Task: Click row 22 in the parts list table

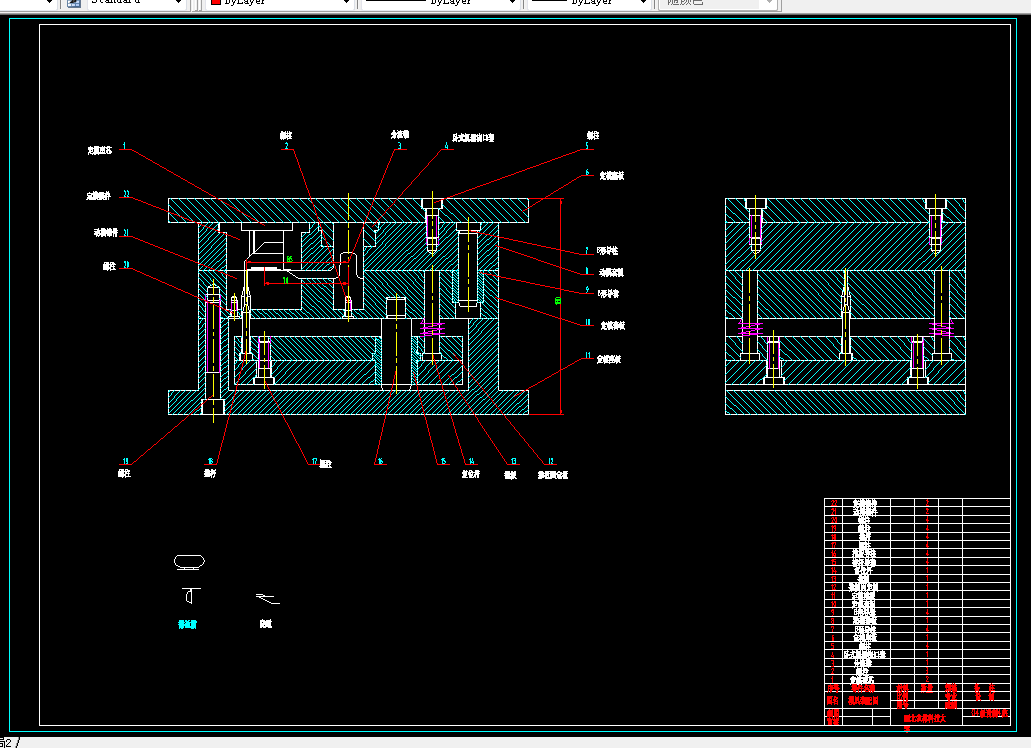Action: click(865, 502)
